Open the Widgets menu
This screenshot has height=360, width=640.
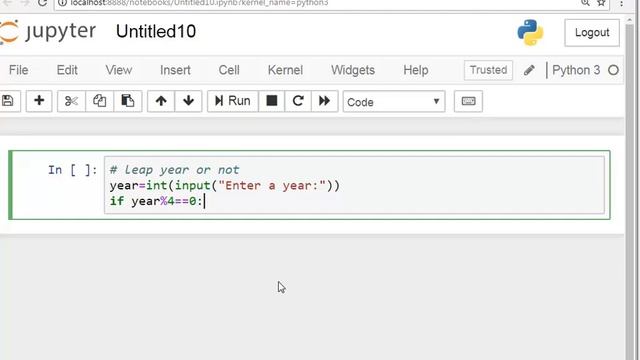pyautogui.click(x=353, y=70)
